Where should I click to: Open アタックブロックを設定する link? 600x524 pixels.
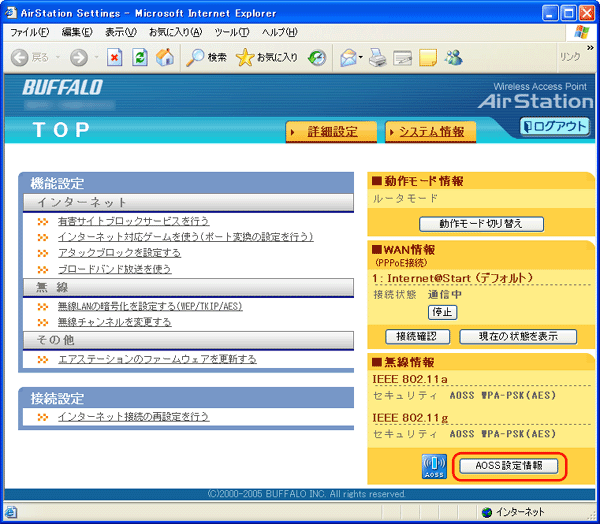click(x=119, y=253)
